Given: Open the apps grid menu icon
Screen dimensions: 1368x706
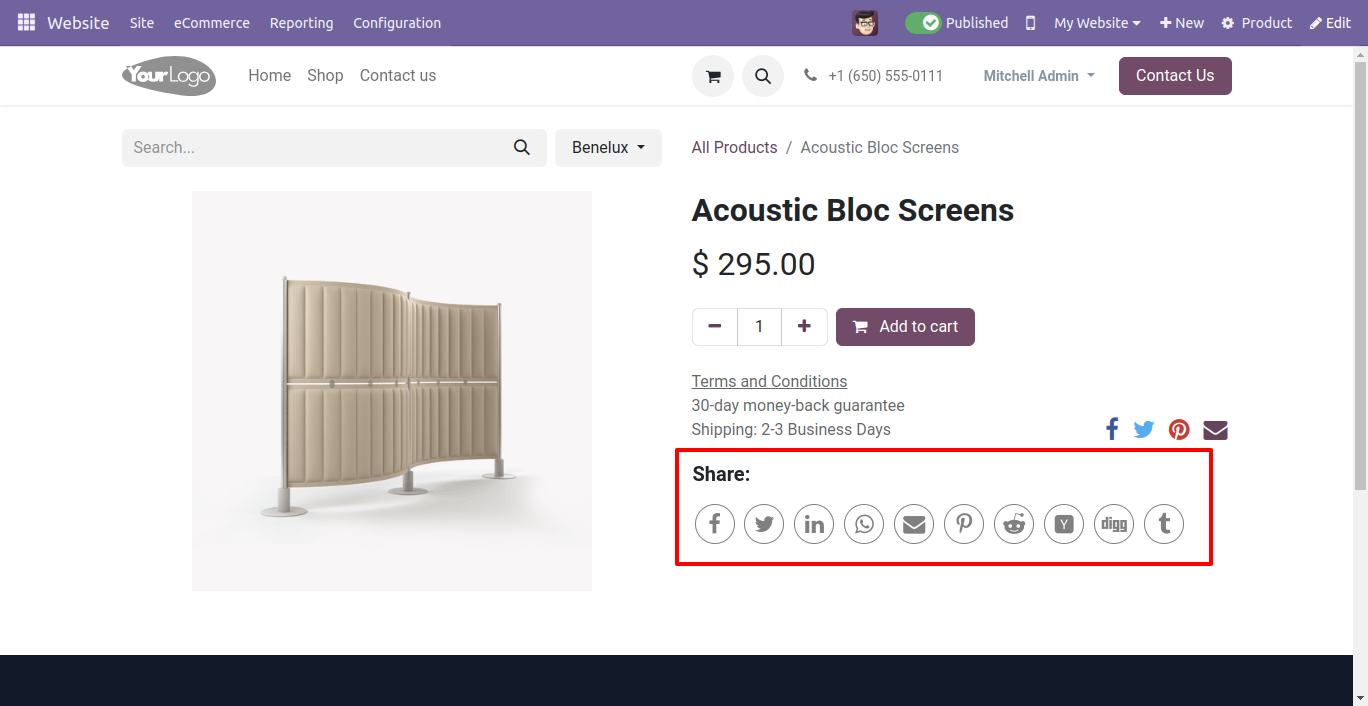Looking at the screenshot, I should coord(27,22).
